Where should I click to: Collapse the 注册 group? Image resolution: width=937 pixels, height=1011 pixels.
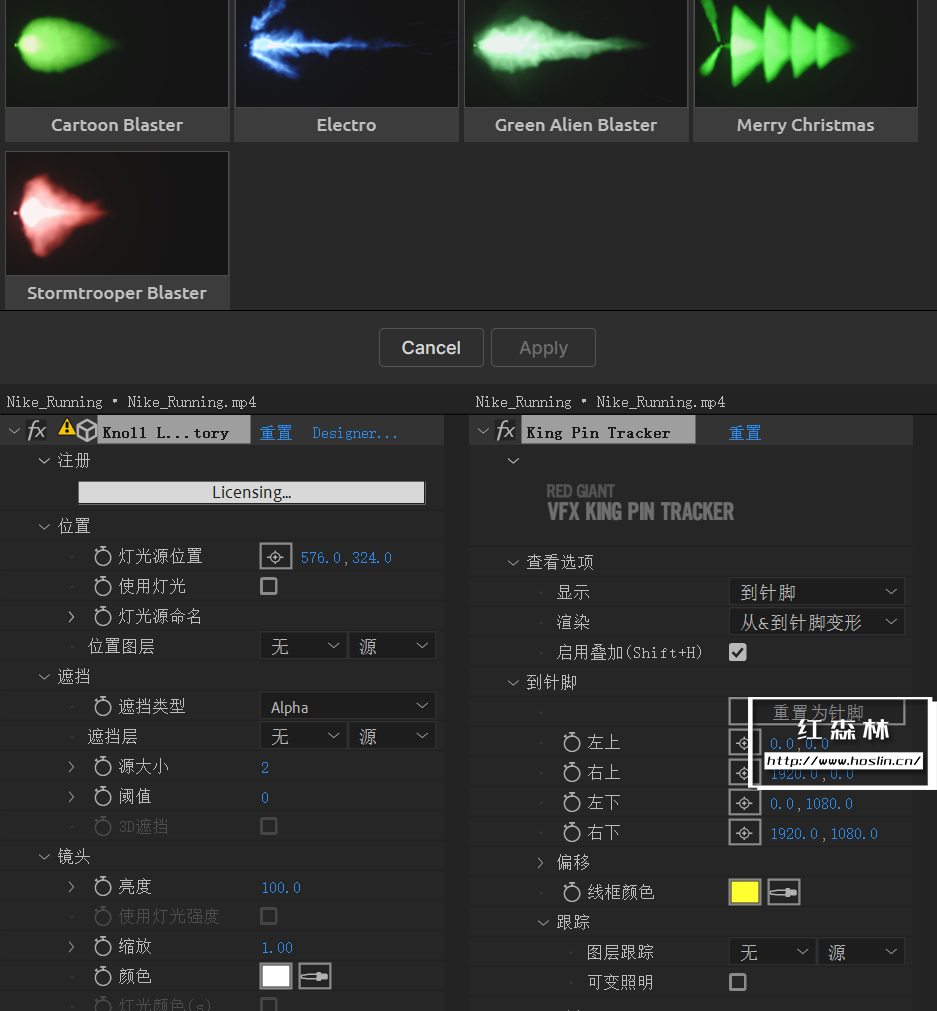point(44,460)
